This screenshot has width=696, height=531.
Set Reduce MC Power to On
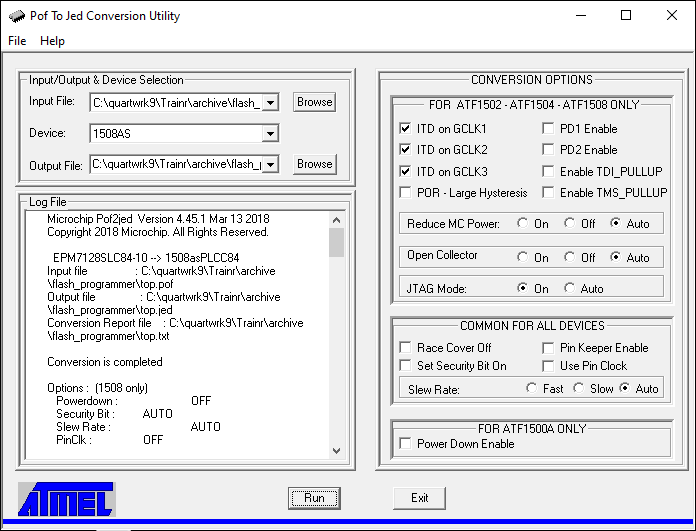pos(523,224)
